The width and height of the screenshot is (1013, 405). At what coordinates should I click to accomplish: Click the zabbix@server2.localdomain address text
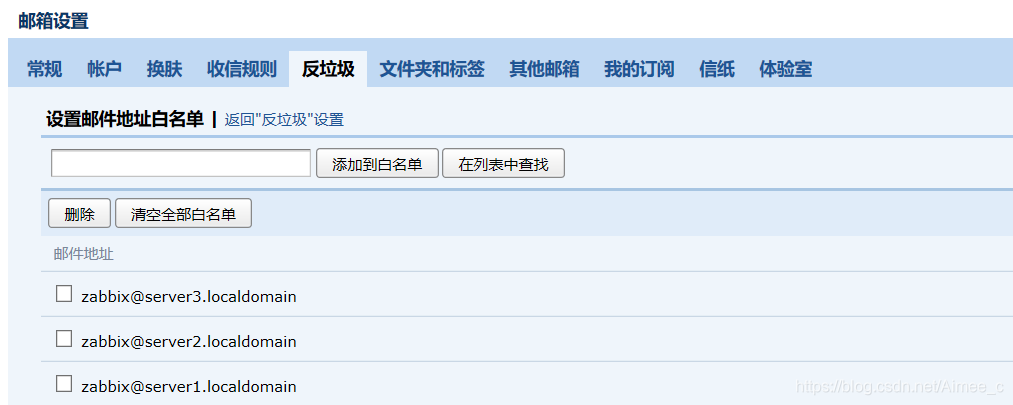point(189,342)
